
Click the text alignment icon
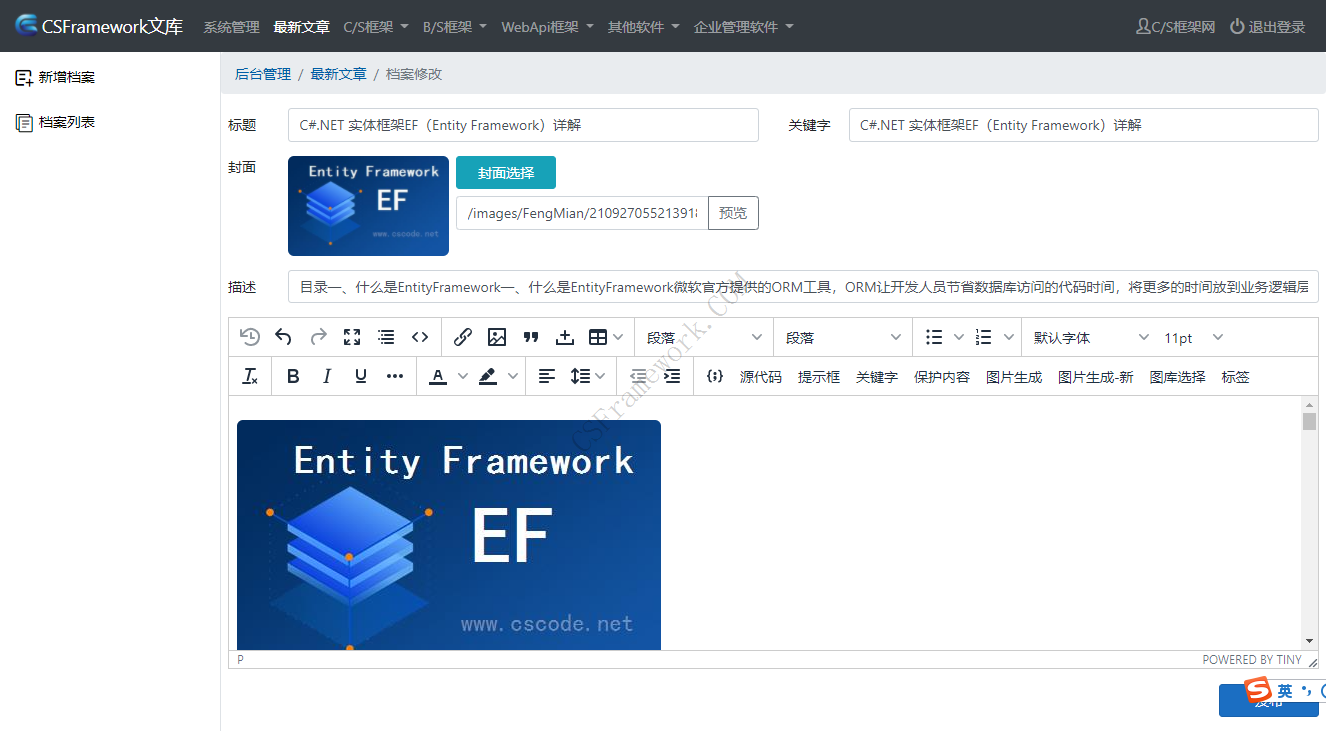(x=547, y=376)
